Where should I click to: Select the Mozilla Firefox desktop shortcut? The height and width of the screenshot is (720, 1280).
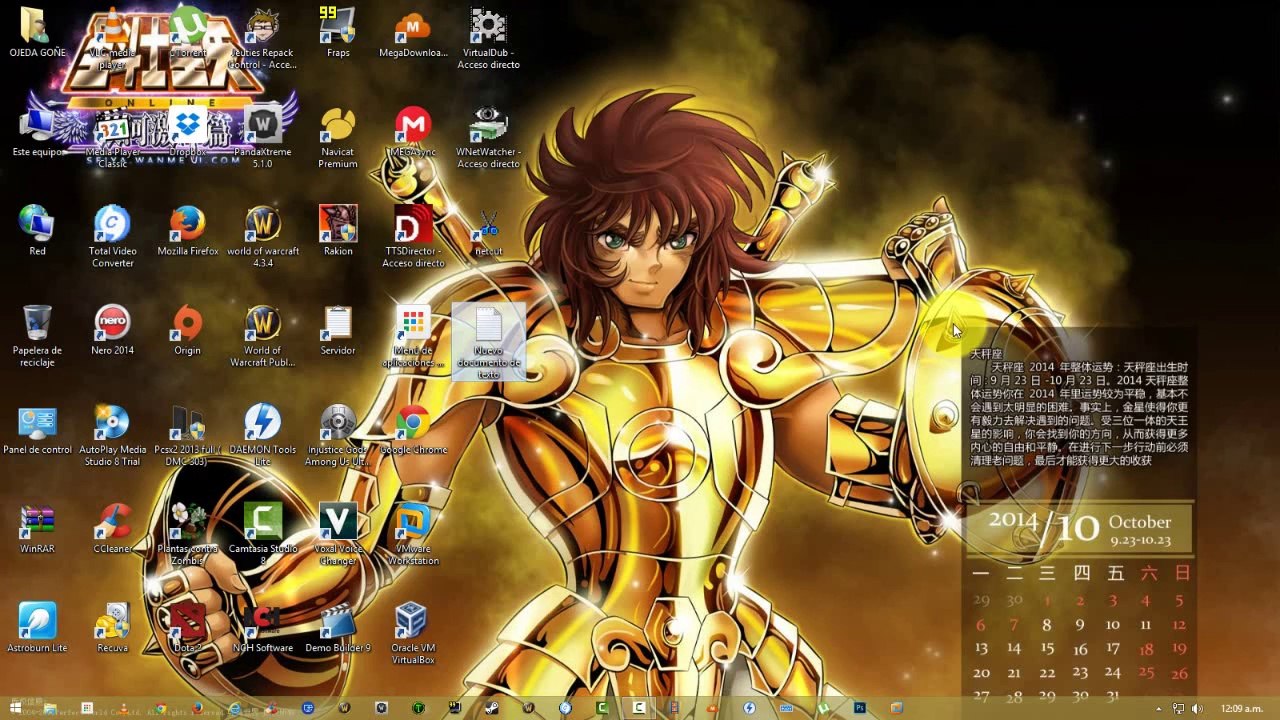188,231
